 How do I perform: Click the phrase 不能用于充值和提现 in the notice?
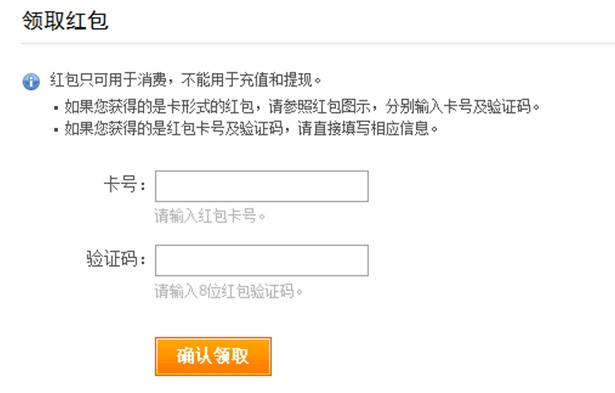tap(247, 80)
